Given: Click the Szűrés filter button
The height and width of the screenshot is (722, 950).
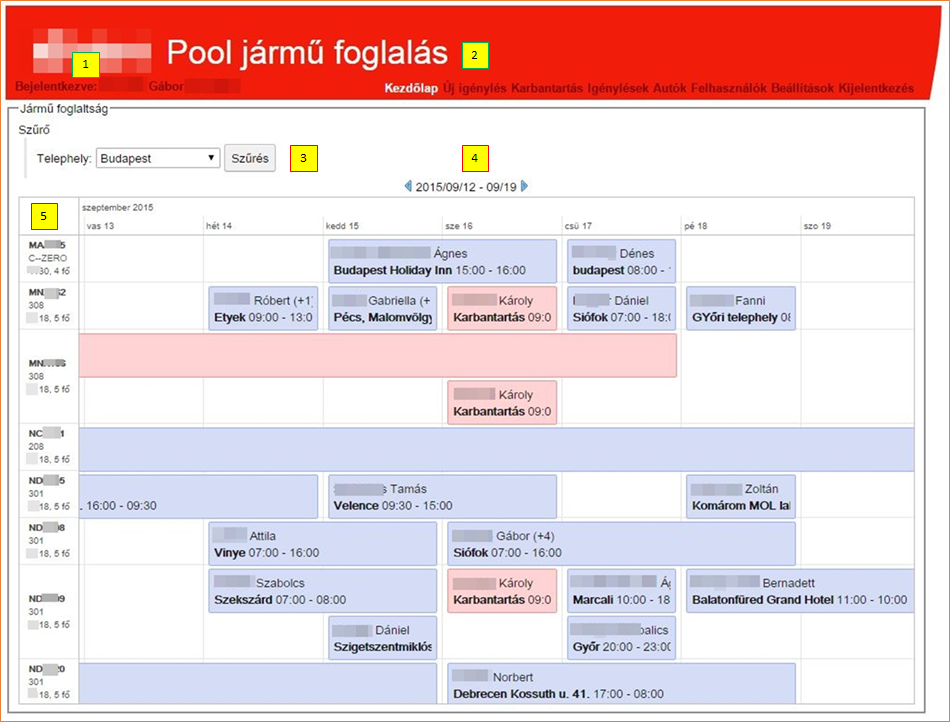Looking at the screenshot, I should coord(250,158).
